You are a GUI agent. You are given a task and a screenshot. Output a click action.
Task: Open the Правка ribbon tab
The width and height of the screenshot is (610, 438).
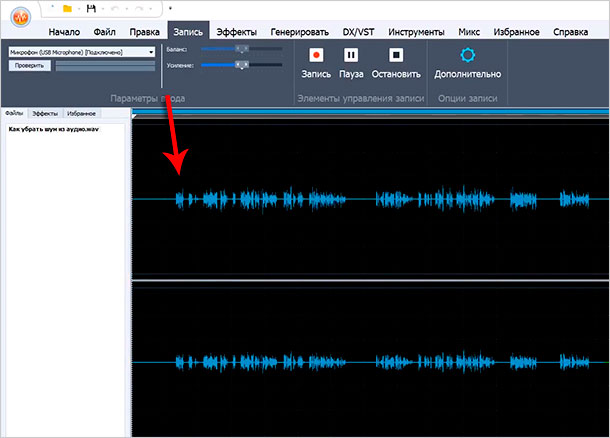(144, 32)
